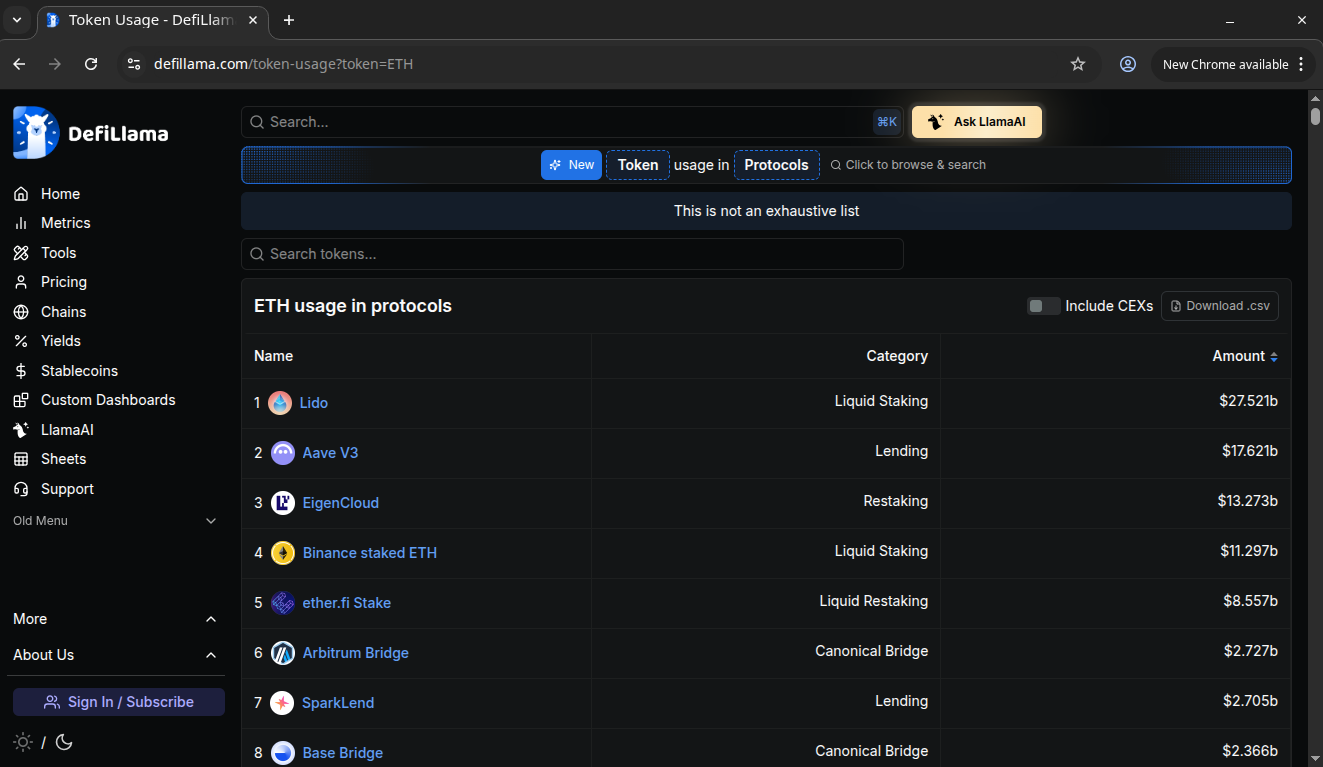Switch to light theme via the sun icon

coord(22,742)
